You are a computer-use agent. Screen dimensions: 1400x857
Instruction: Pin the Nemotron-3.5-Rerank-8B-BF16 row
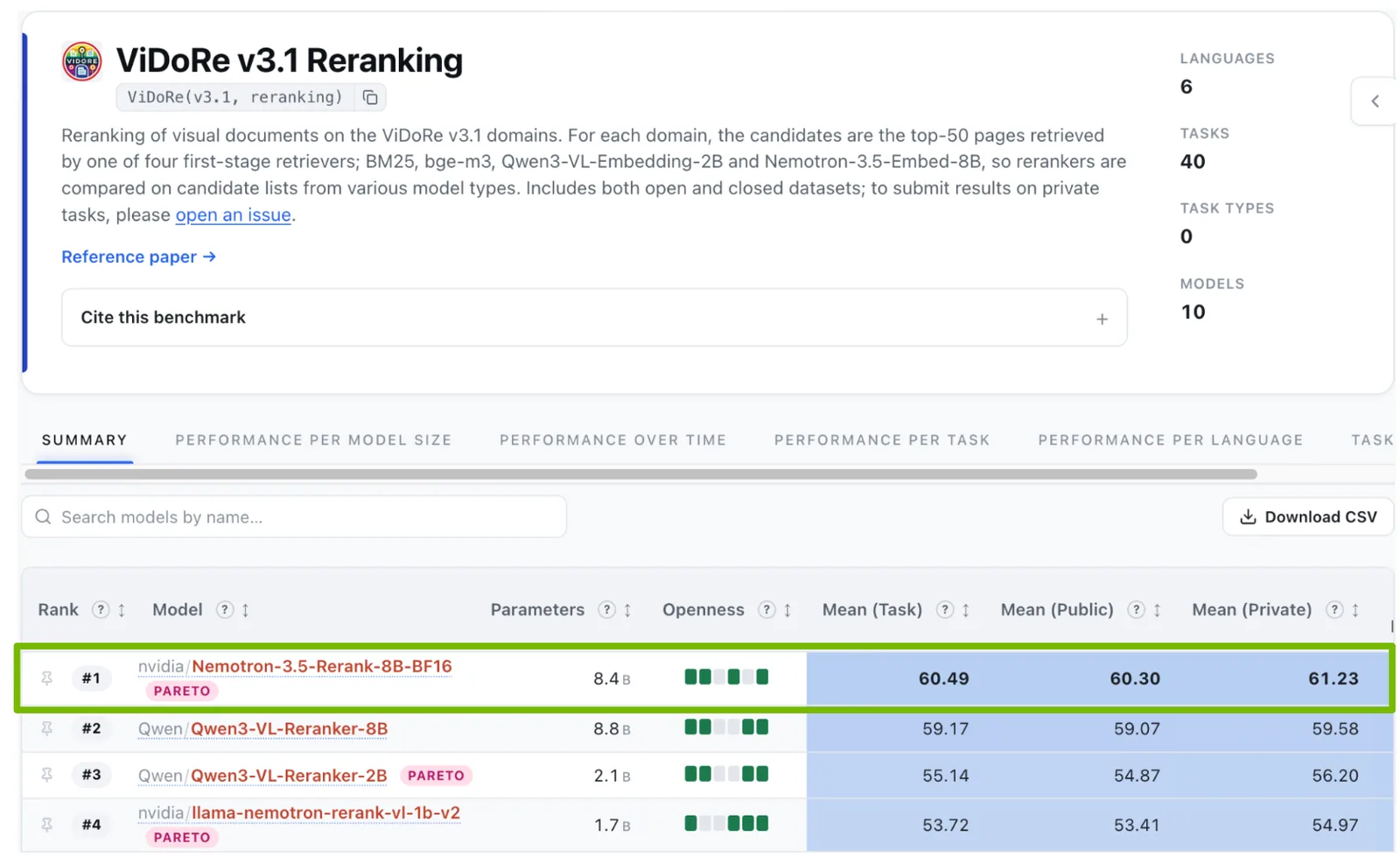coord(47,678)
